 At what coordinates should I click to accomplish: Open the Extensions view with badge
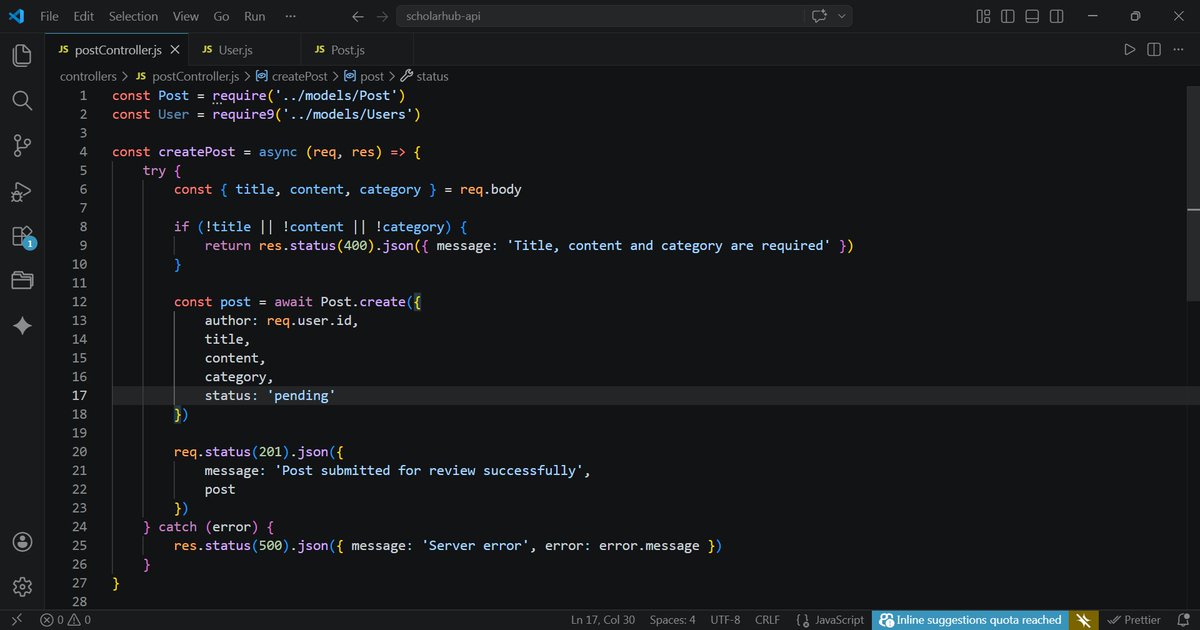coord(22,236)
